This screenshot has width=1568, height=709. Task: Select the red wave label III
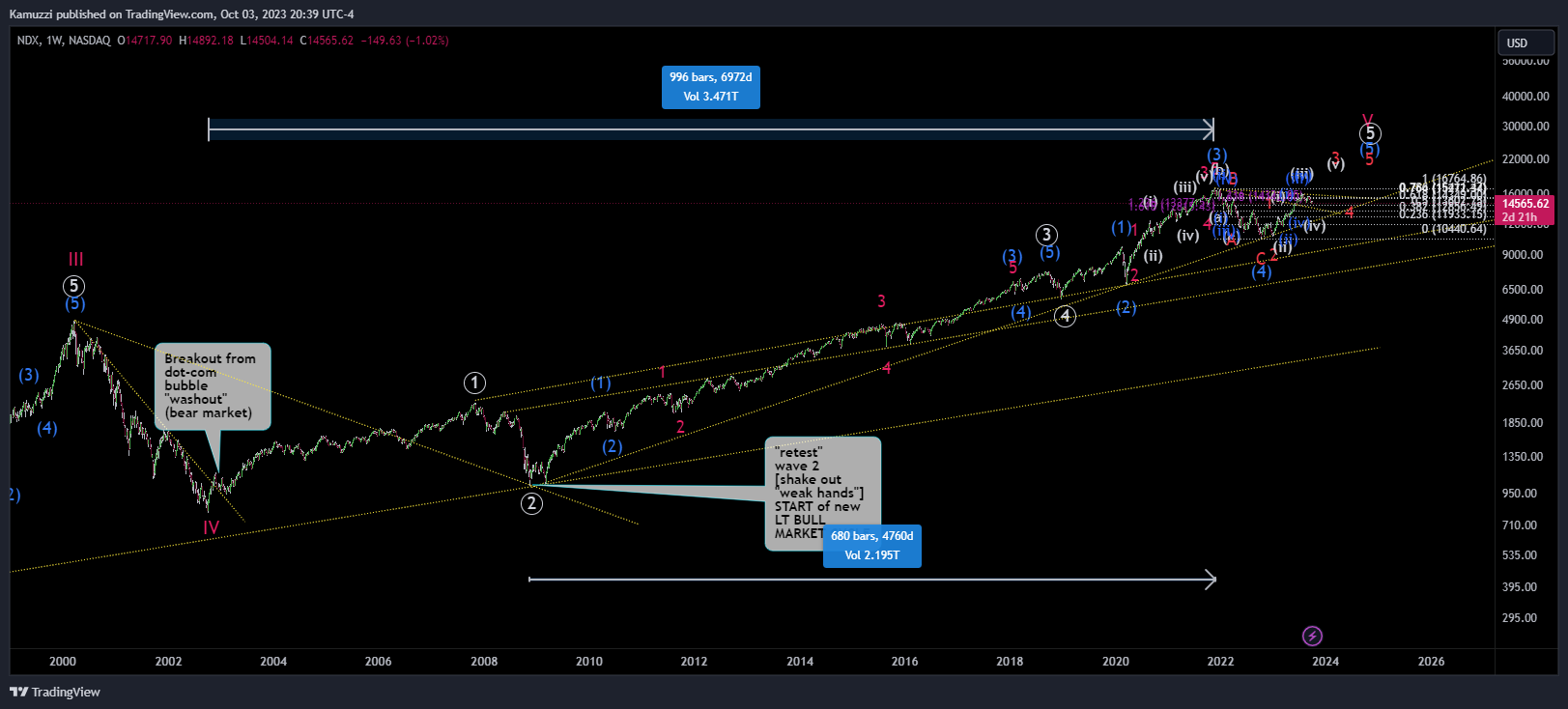[x=75, y=259]
